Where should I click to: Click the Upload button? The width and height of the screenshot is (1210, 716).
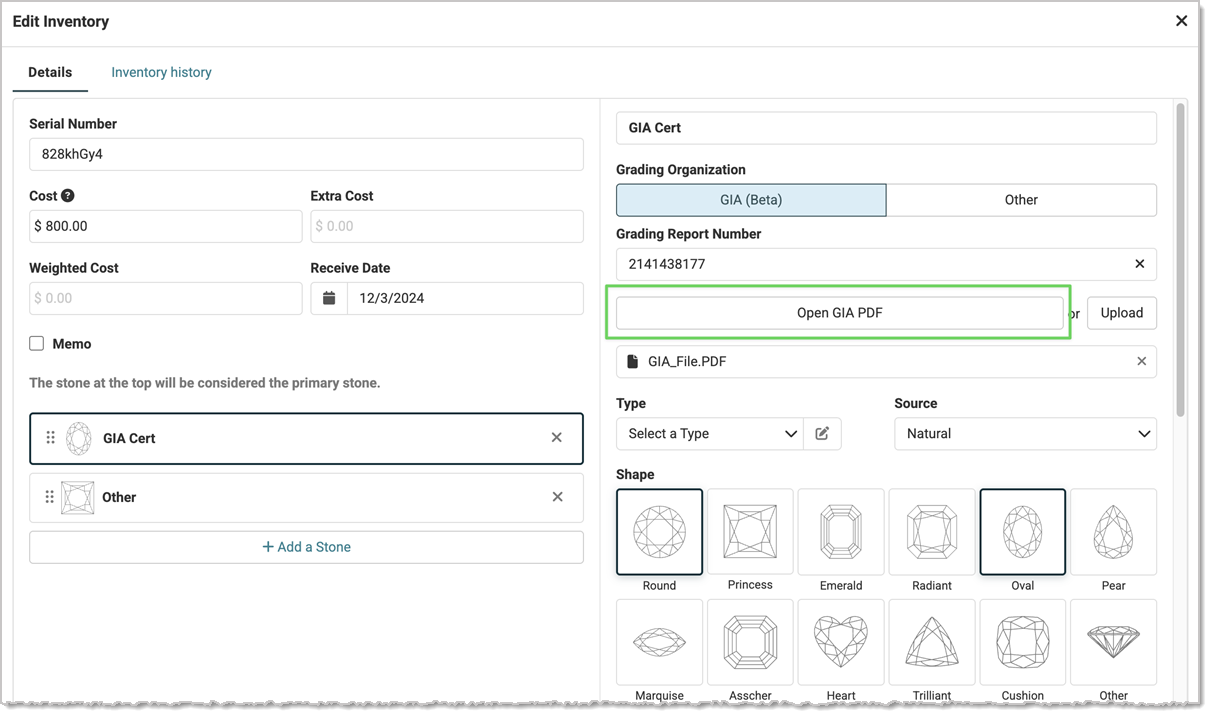(x=1122, y=313)
